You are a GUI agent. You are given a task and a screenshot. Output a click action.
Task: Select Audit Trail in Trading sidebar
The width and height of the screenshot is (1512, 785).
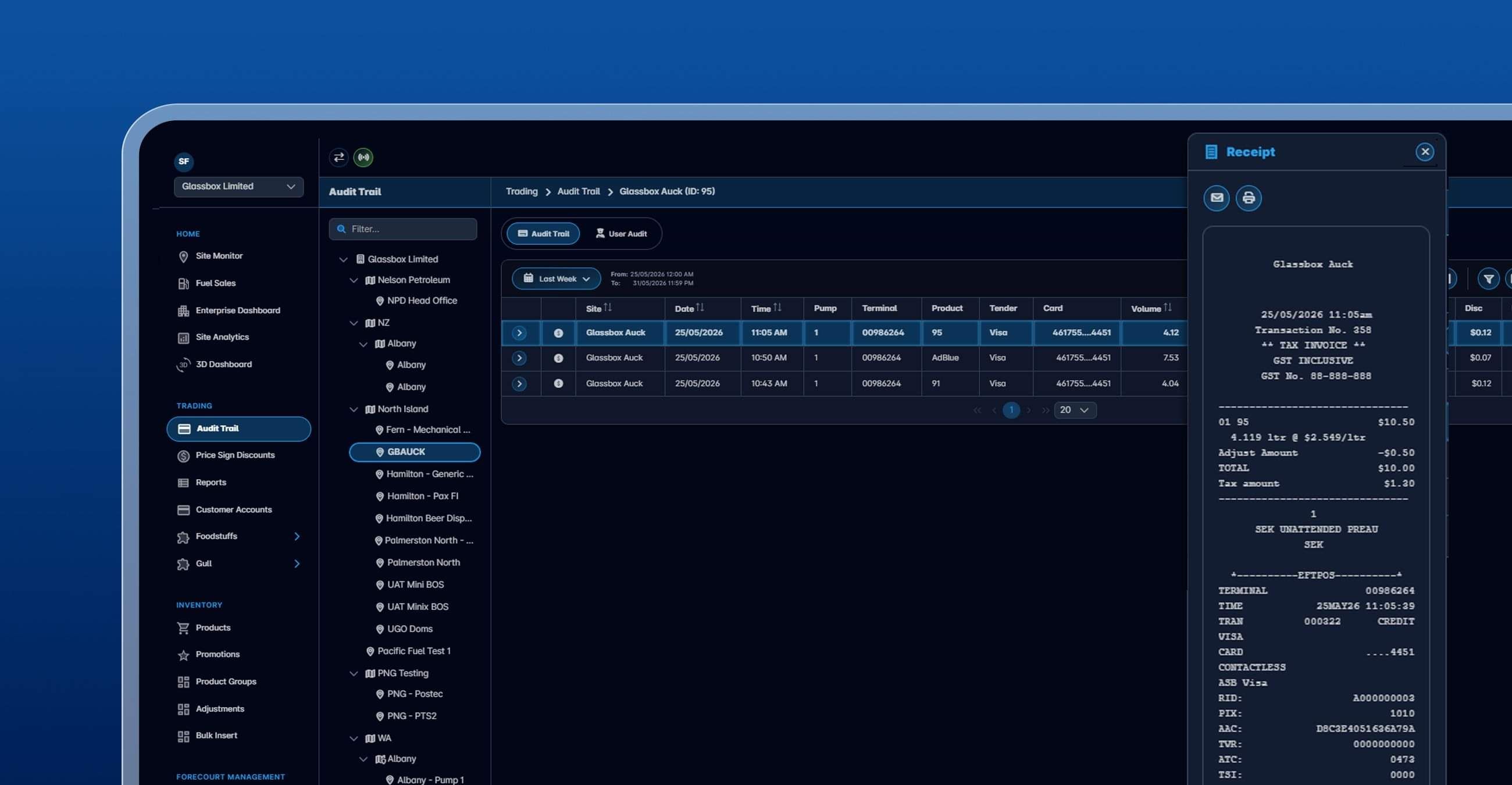pos(238,429)
